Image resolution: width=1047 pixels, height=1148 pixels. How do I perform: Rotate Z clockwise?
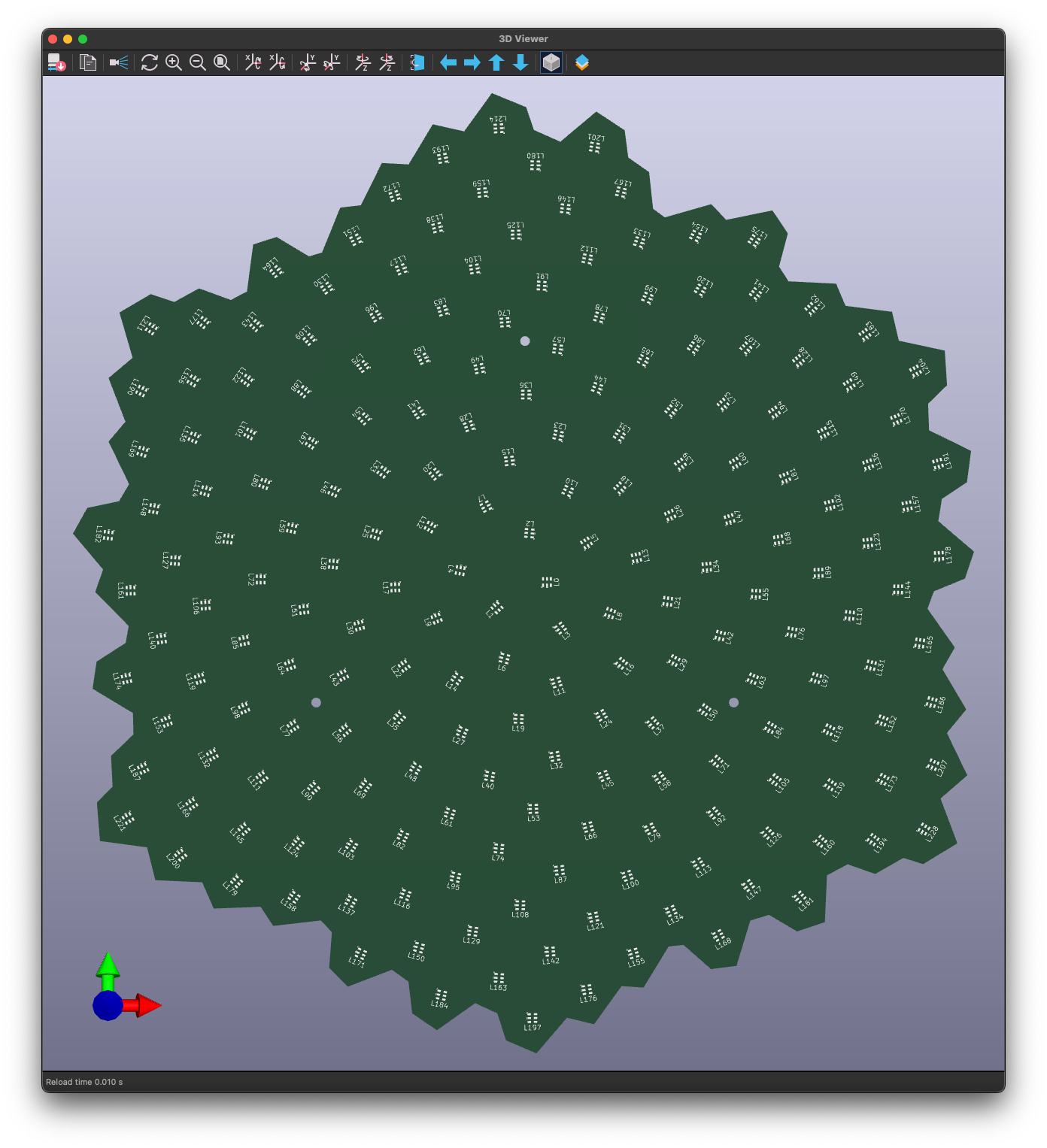pos(363,62)
